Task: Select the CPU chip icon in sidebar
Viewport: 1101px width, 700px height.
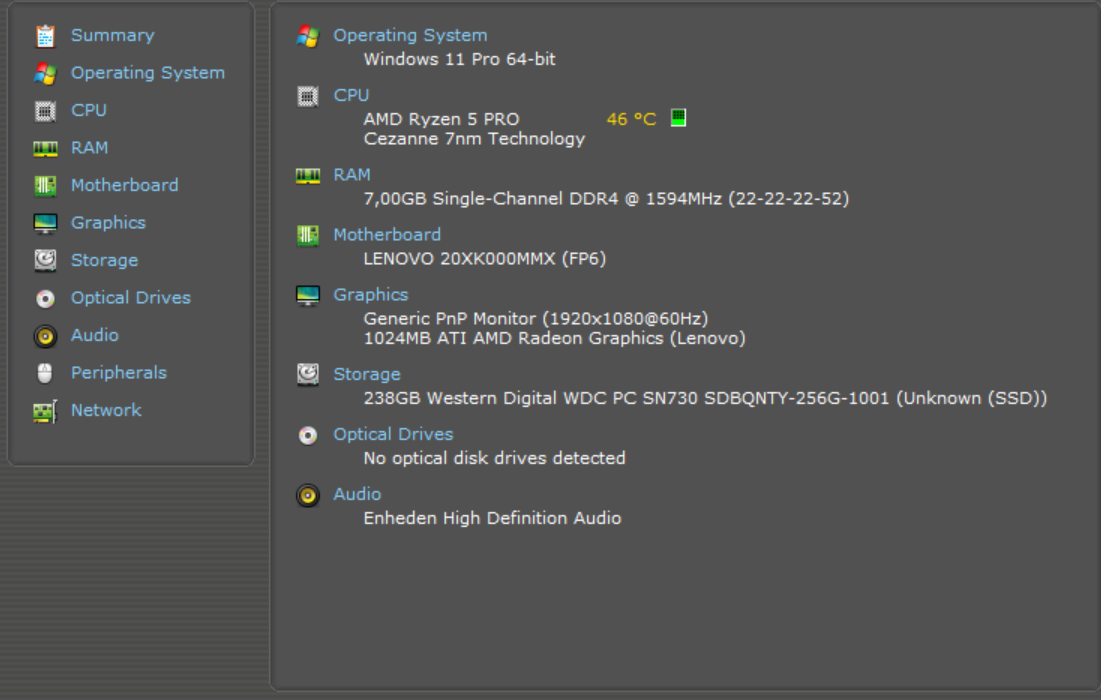Action: click(46, 111)
